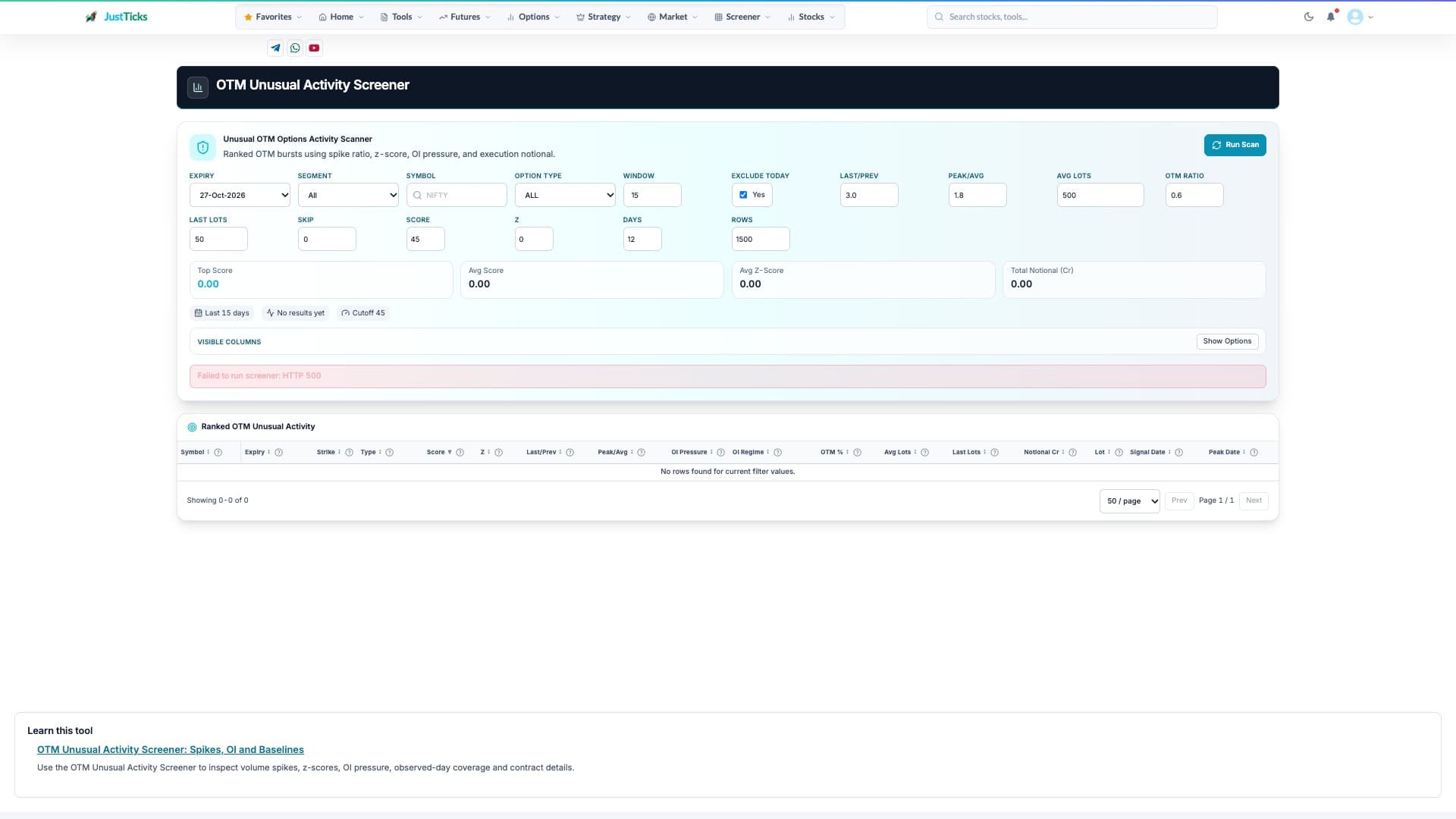Expand the Screener menu
The image size is (1456, 819).
tap(742, 17)
